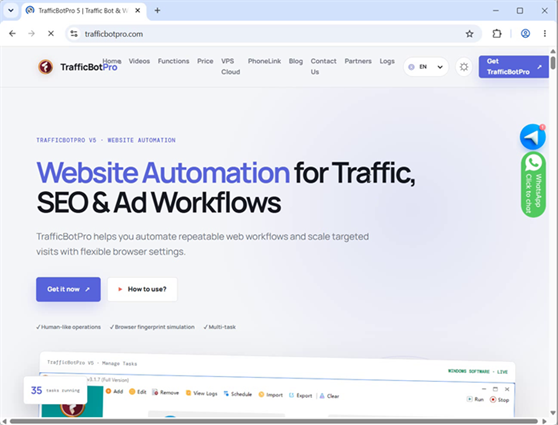The image size is (558, 425).
Task: Click the vertical scrollbar thumb
Action: pos(553,63)
